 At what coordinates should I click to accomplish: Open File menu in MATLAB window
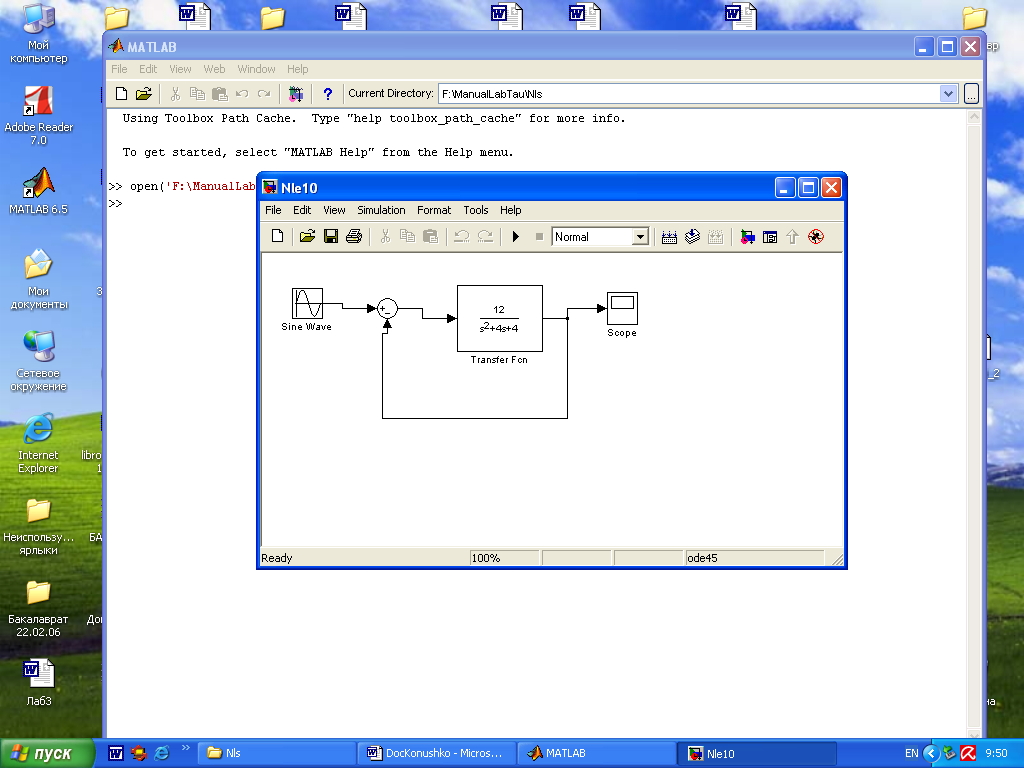[x=119, y=69]
